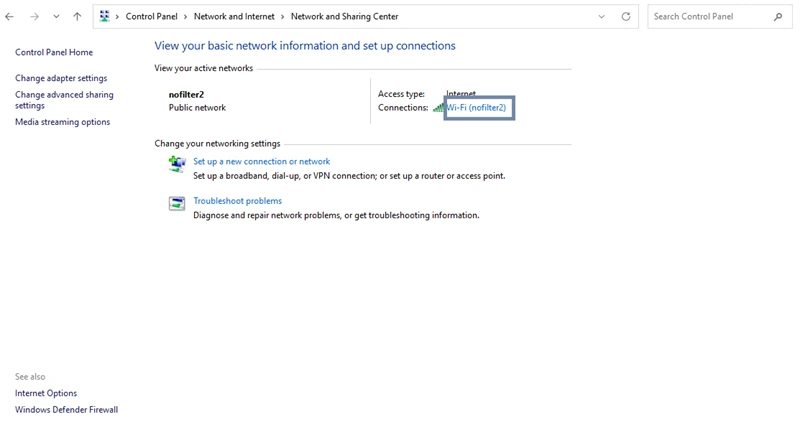Screen dimensions: 800x427
Task: Select the Control Panel breadcrumb
Action: tap(151, 17)
